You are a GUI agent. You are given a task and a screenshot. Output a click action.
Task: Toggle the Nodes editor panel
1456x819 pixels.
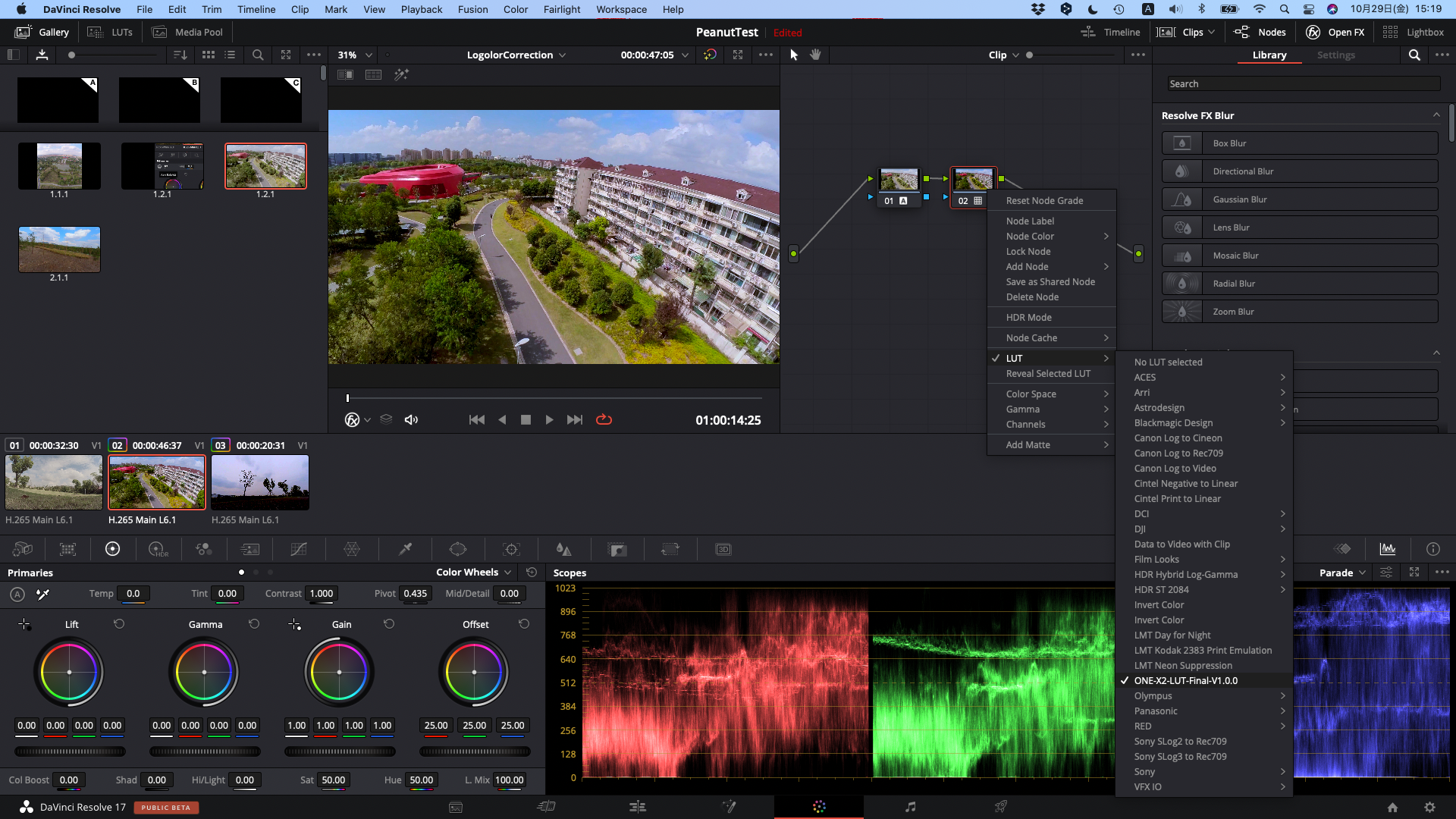(1260, 32)
